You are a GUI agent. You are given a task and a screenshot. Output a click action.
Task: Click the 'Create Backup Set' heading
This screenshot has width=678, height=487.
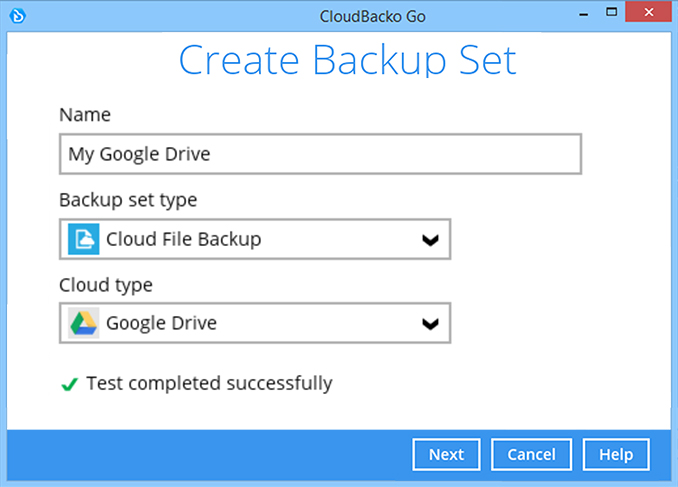[348, 60]
